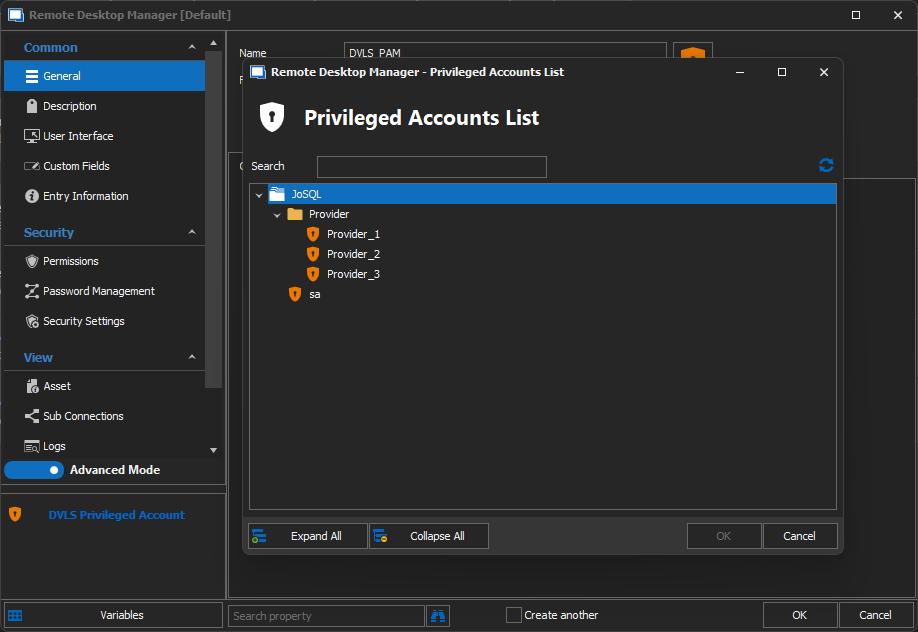918x632 pixels.
Task: Open the Logs view
Action: click(x=54, y=446)
